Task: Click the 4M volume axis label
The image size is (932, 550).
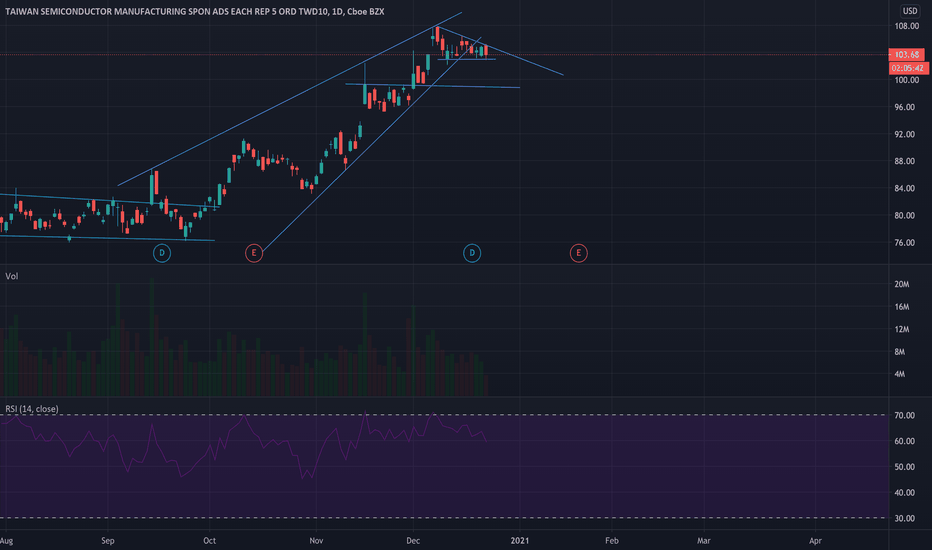Action: pos(899,374)
